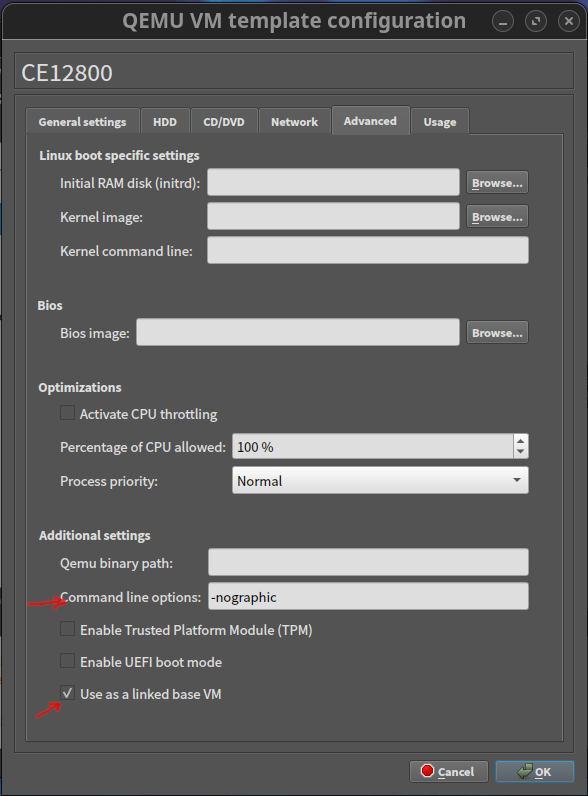Browse for a Bios image file

click(497, 333)
